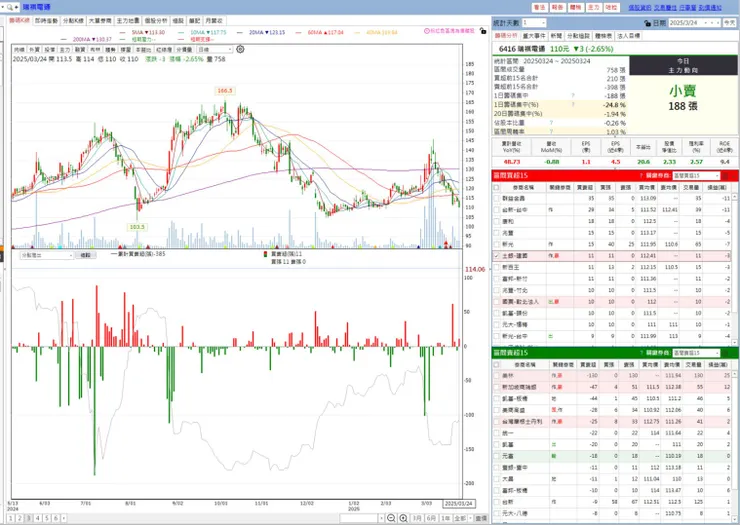Viewport: 740px width, 525px height.
Task: Click the 2025/03/24 date marker on axis
Action: coord(458,504)
